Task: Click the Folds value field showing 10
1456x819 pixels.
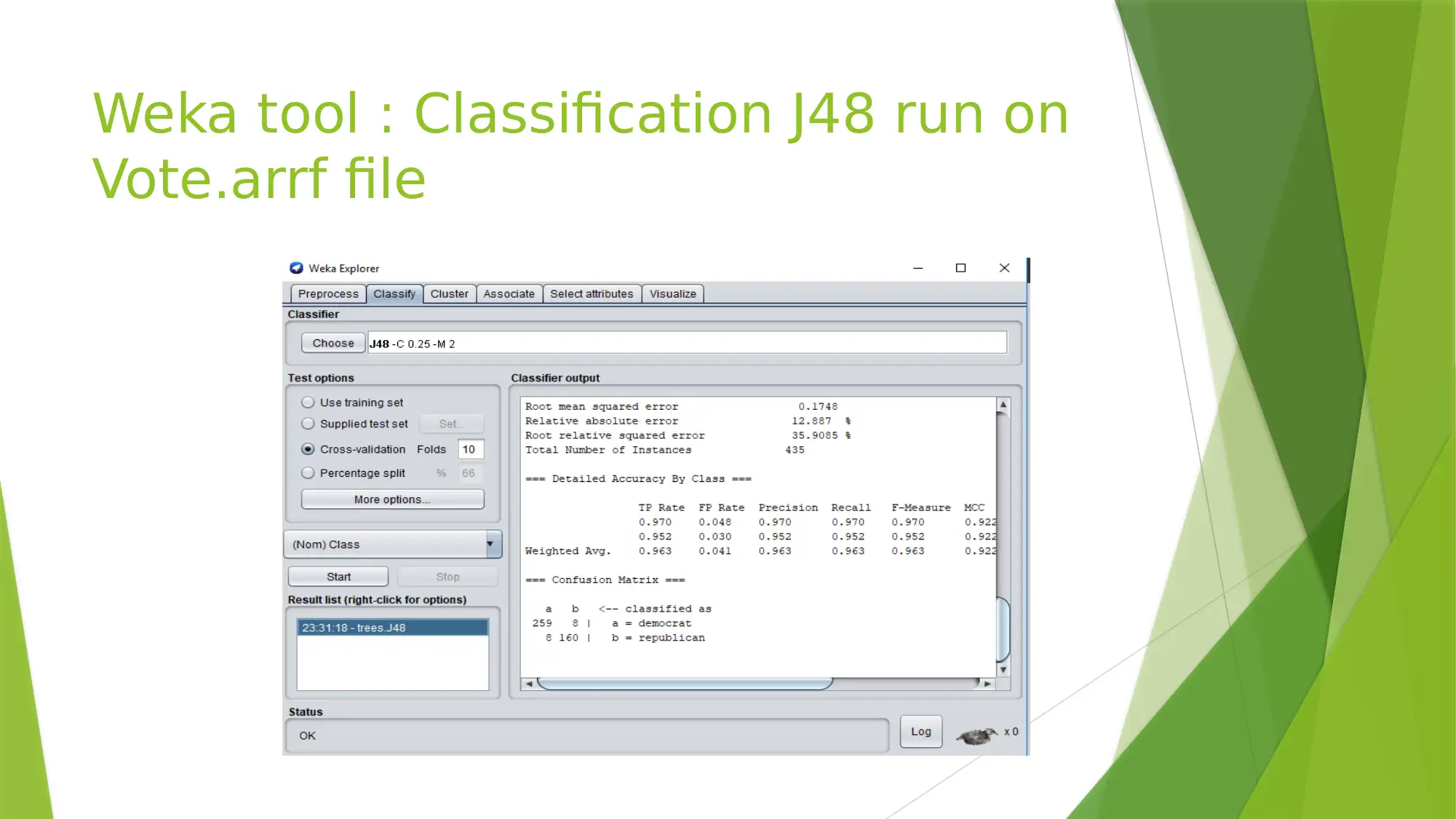Action: [471, 449]
